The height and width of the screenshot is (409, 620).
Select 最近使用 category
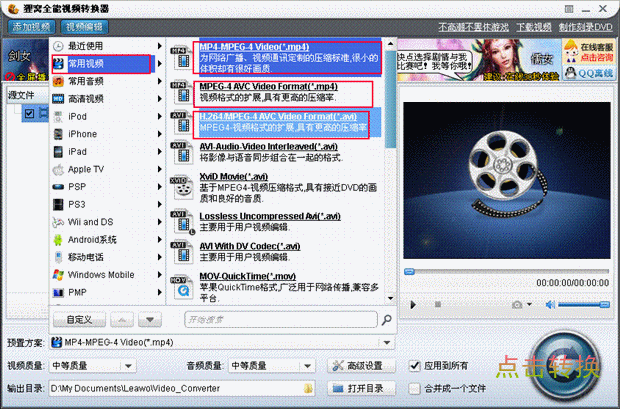pyautogui.click(x=107, y=46)
